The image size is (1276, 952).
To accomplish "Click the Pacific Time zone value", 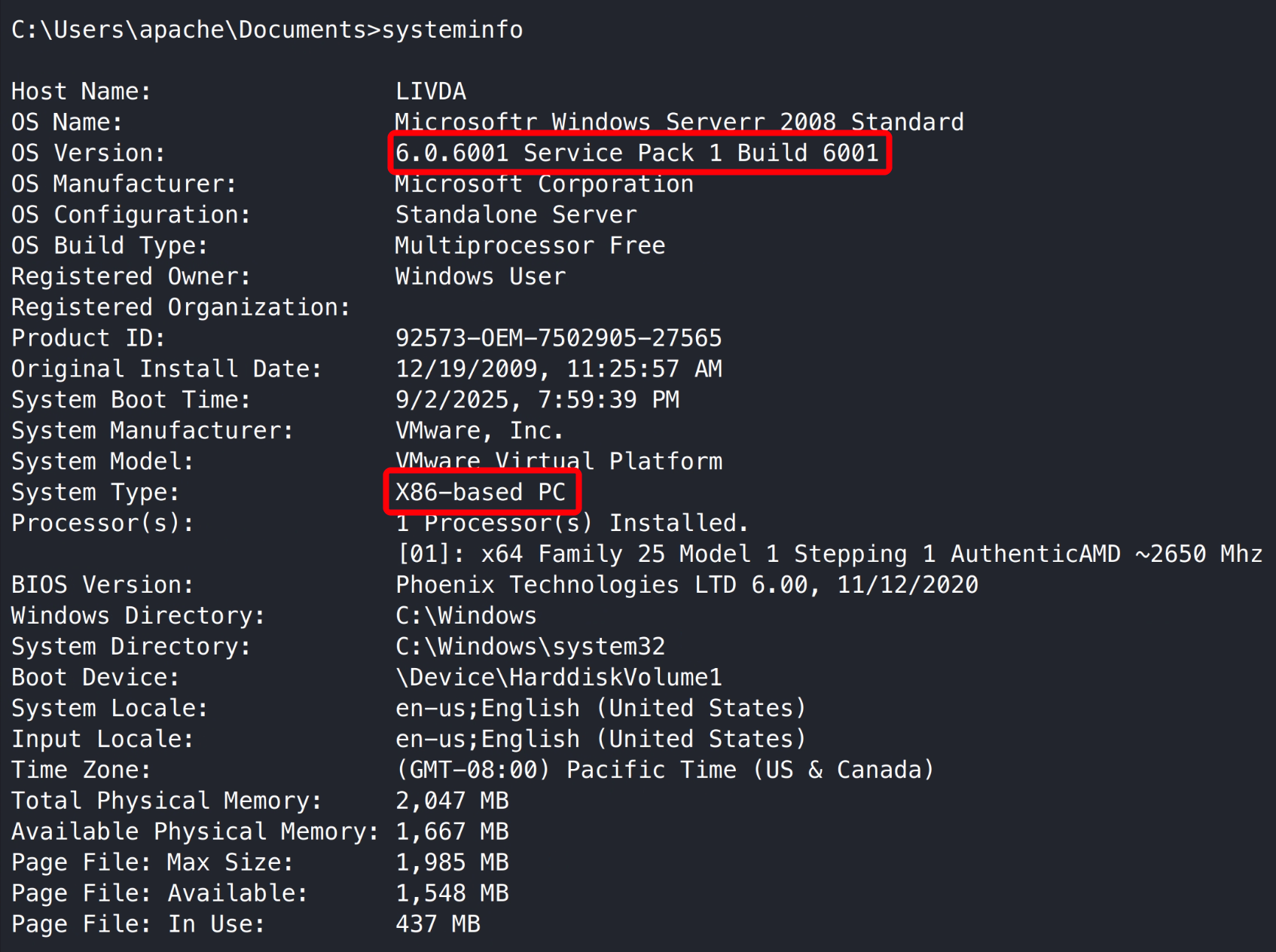I will [x=664, y=770].
